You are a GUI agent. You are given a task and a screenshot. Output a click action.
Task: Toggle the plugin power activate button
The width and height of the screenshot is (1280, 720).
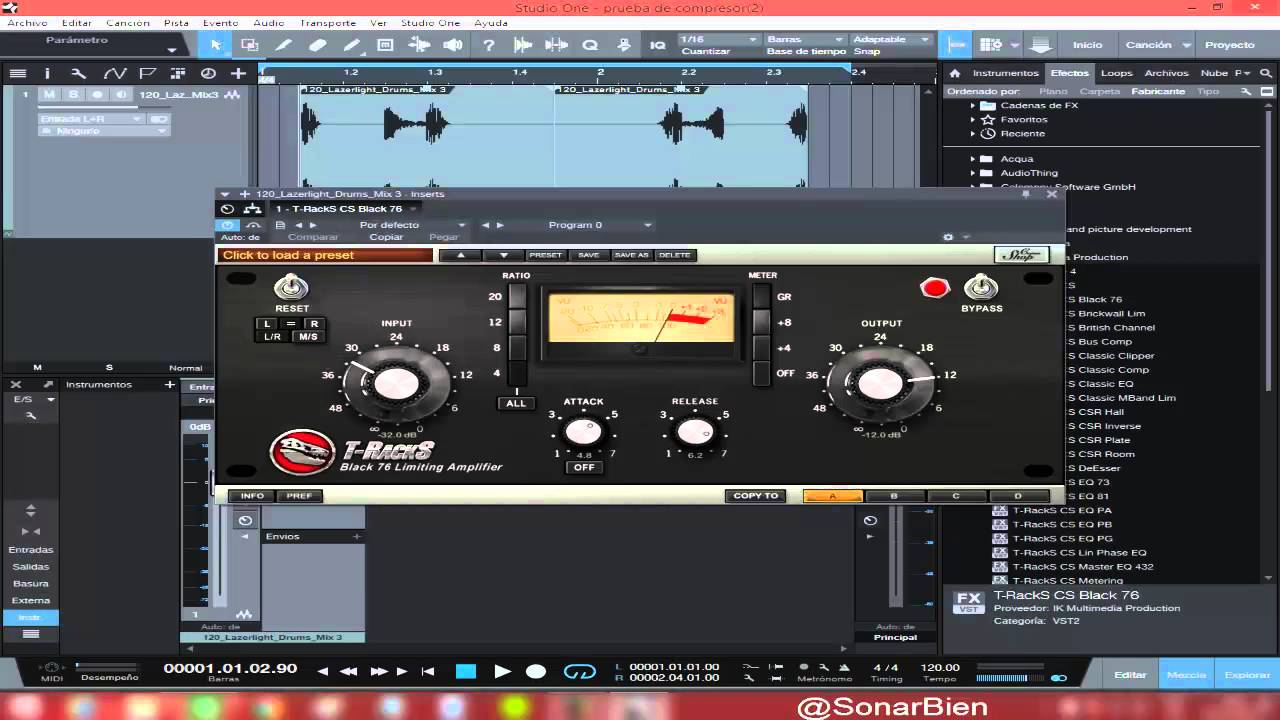click(228, 225)
